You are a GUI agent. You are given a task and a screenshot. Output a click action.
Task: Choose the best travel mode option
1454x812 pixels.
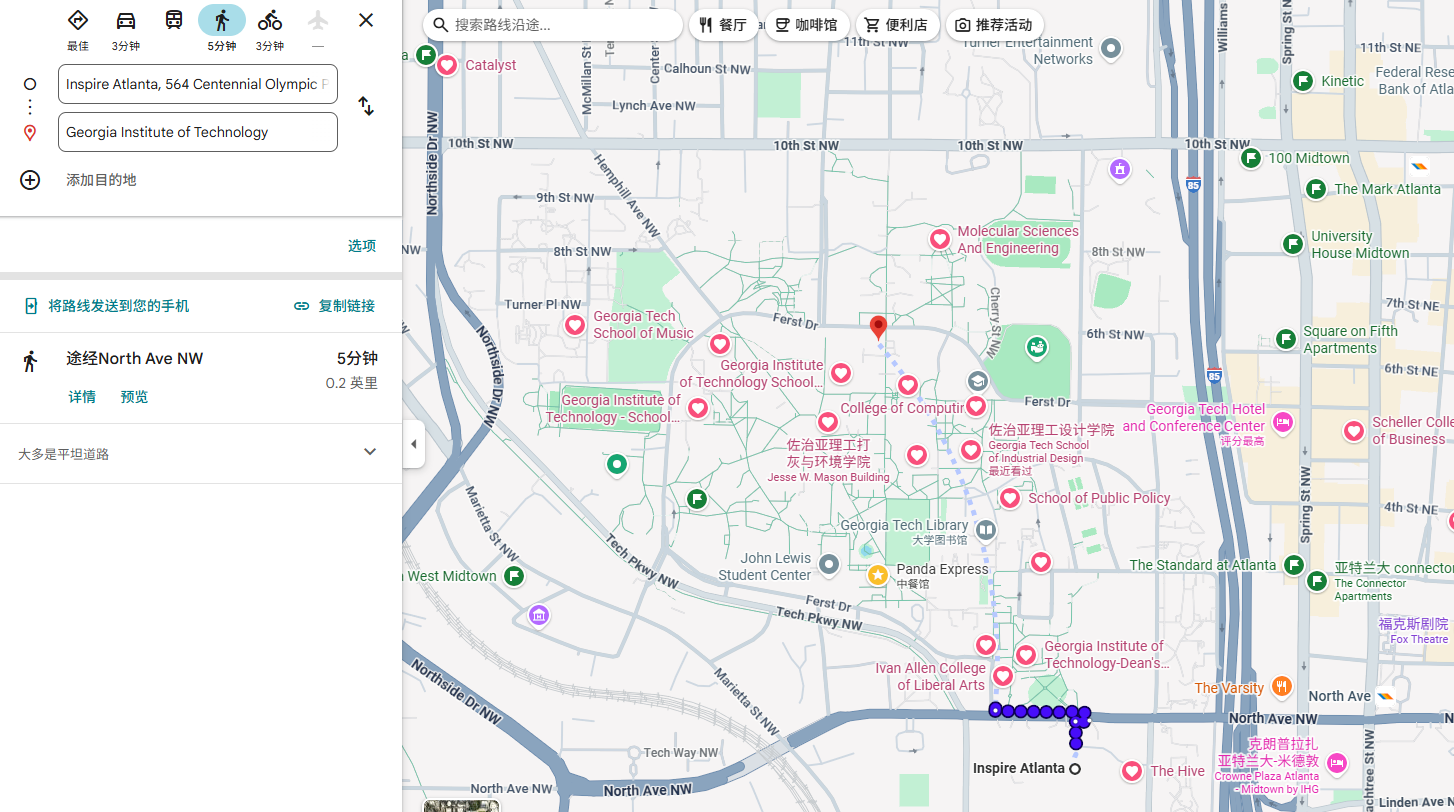click(x=78, y=21)
